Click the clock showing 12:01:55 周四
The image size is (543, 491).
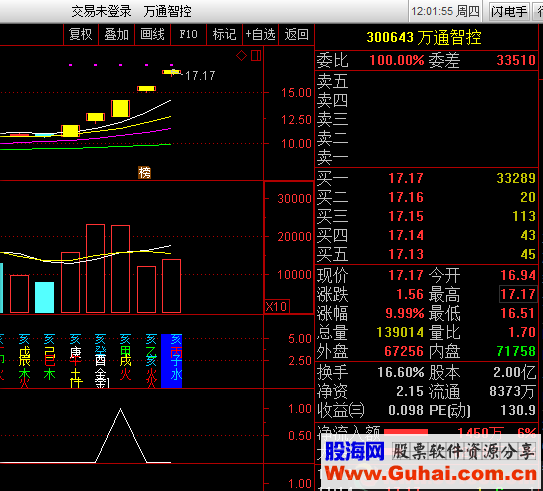click(445, 11)
